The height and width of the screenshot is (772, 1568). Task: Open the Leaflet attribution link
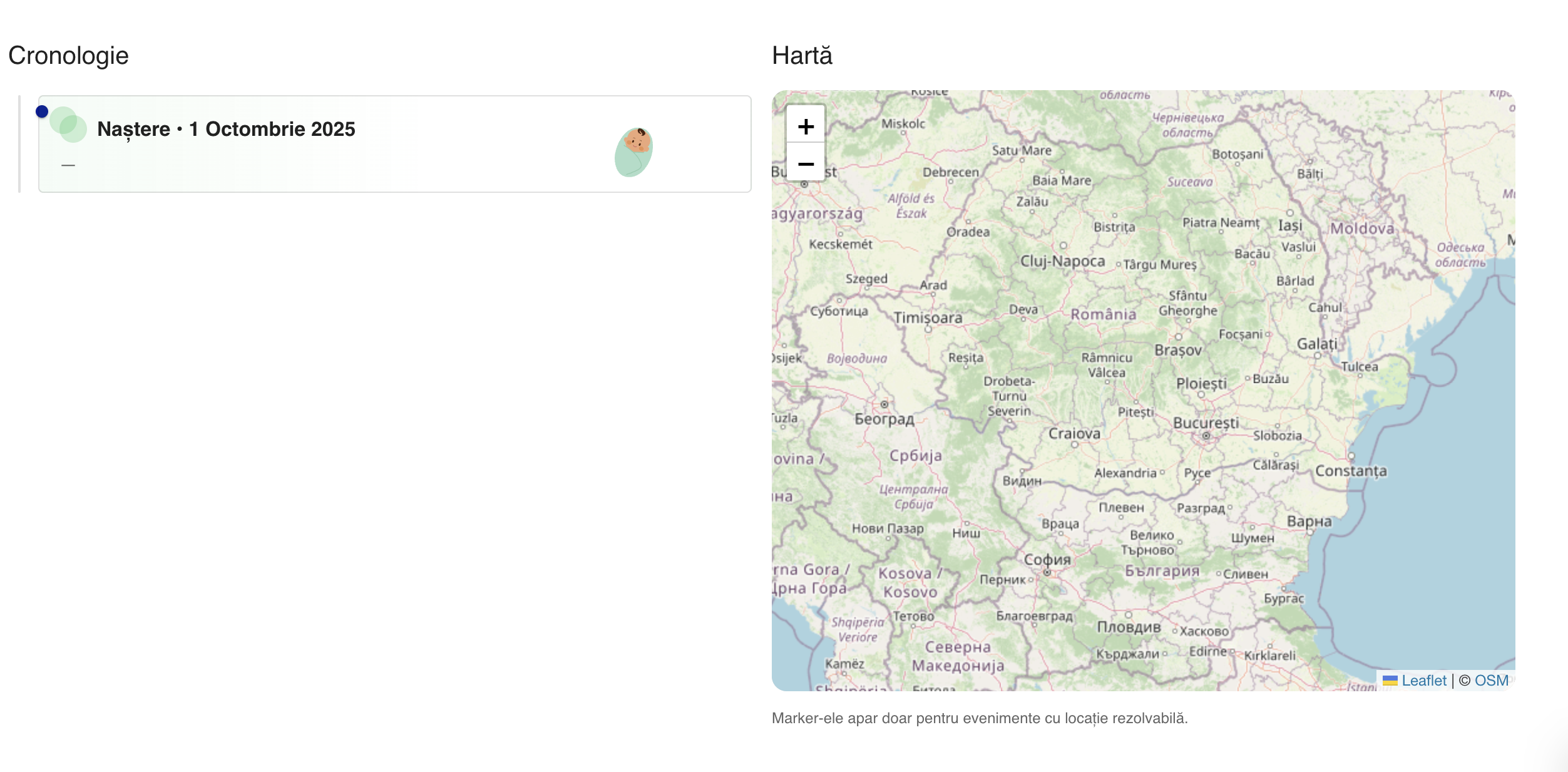click(x=1423, y=681)
